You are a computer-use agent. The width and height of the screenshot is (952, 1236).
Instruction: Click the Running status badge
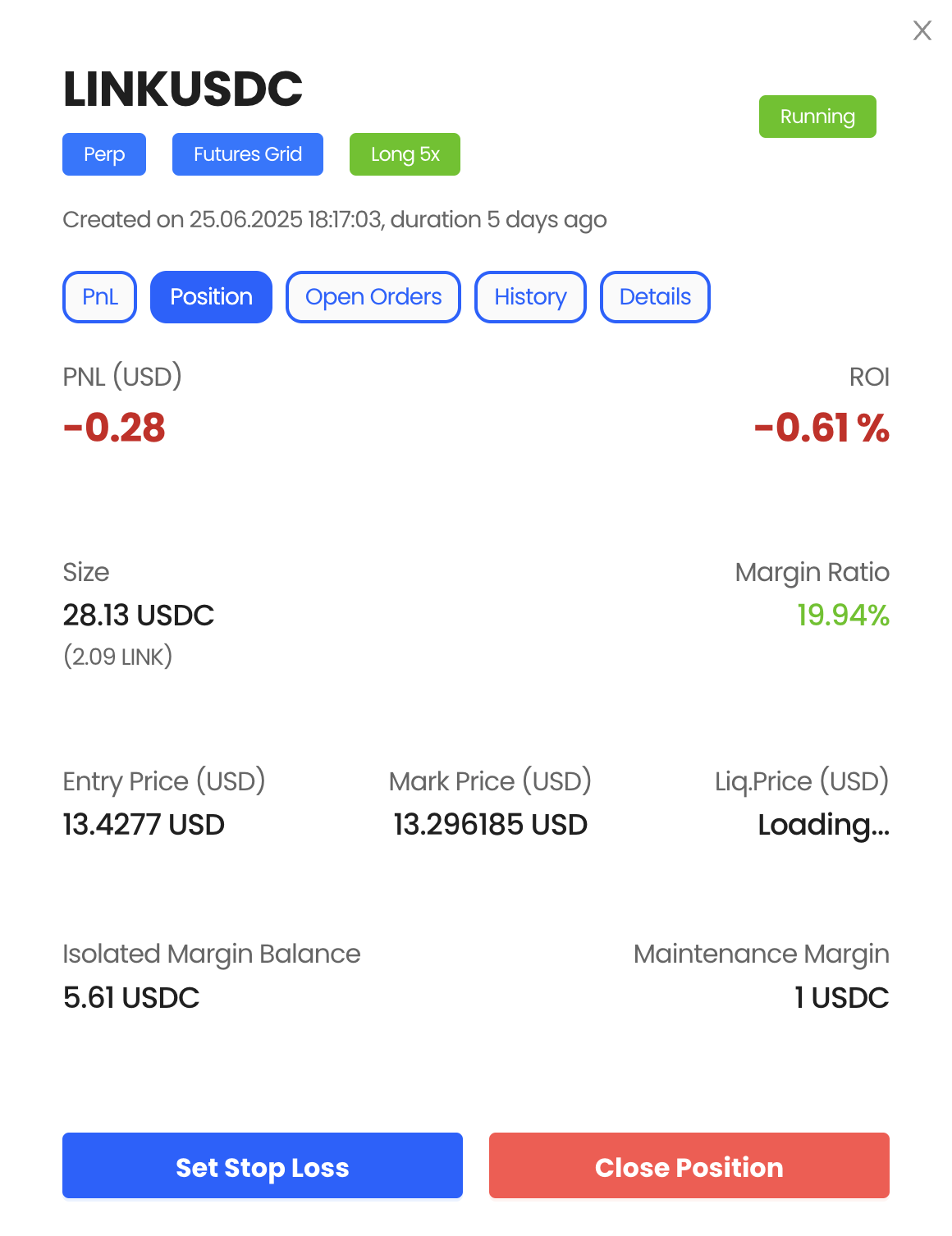(817, 117)
